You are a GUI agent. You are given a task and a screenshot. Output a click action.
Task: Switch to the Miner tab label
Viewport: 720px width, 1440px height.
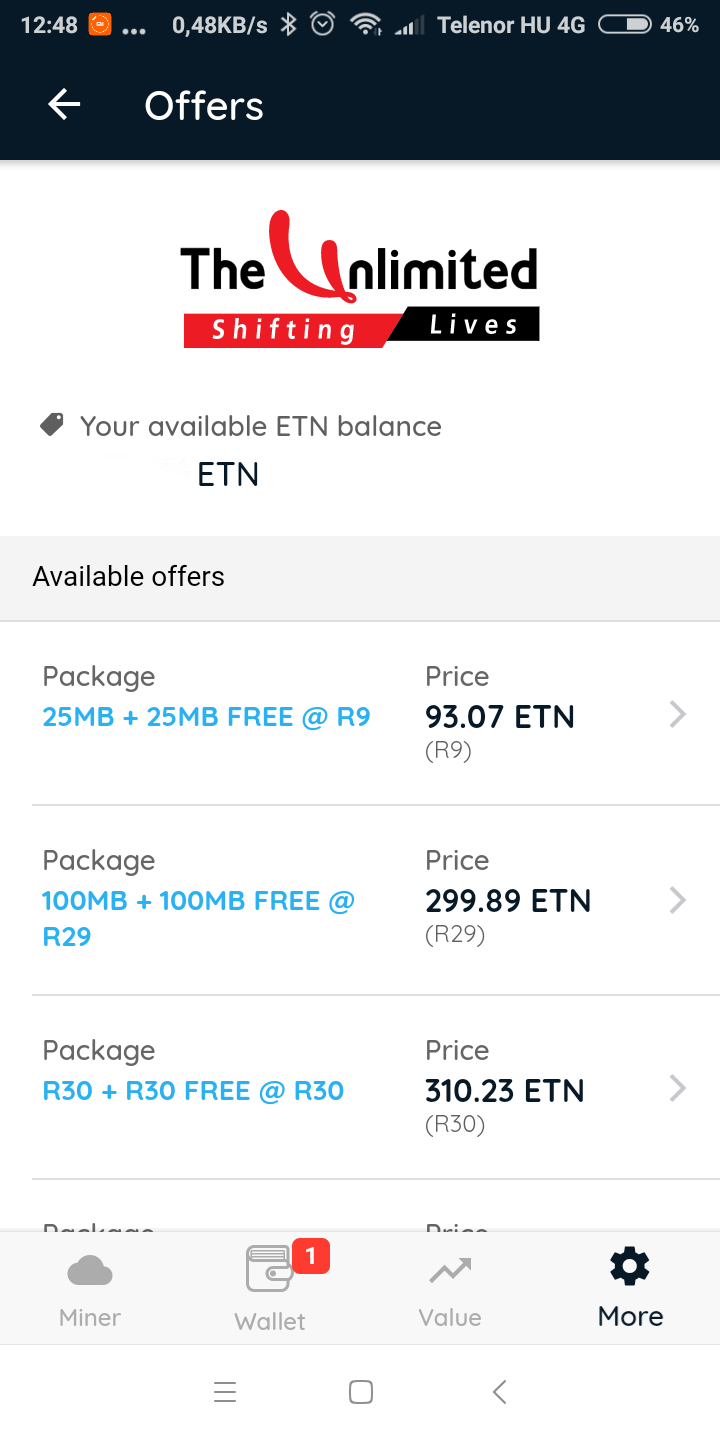coord(90,1317)
